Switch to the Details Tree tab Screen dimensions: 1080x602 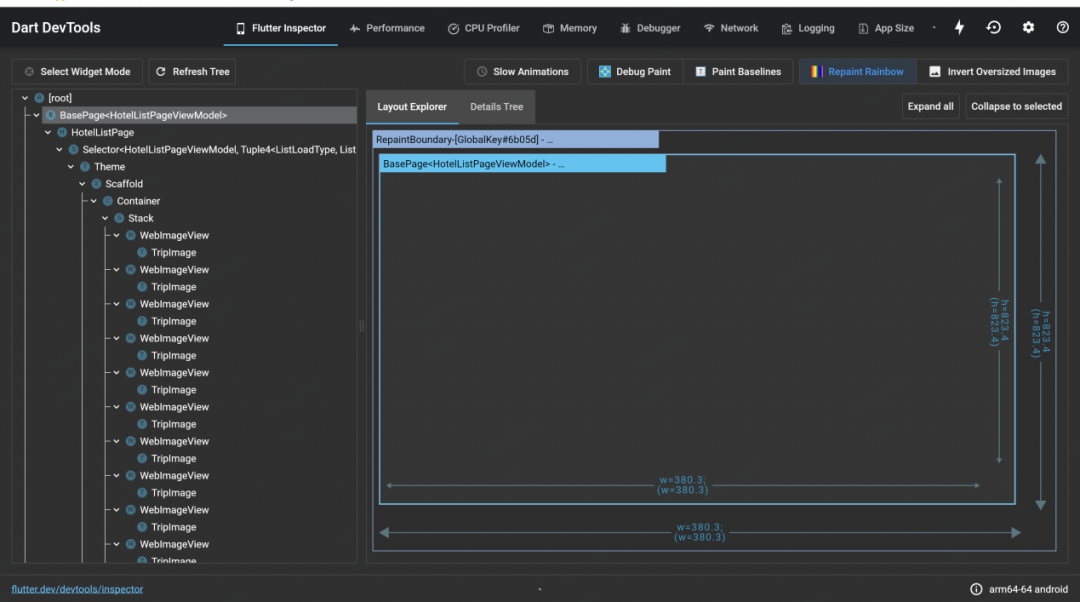pyautogui.click(x=497, y=107)
